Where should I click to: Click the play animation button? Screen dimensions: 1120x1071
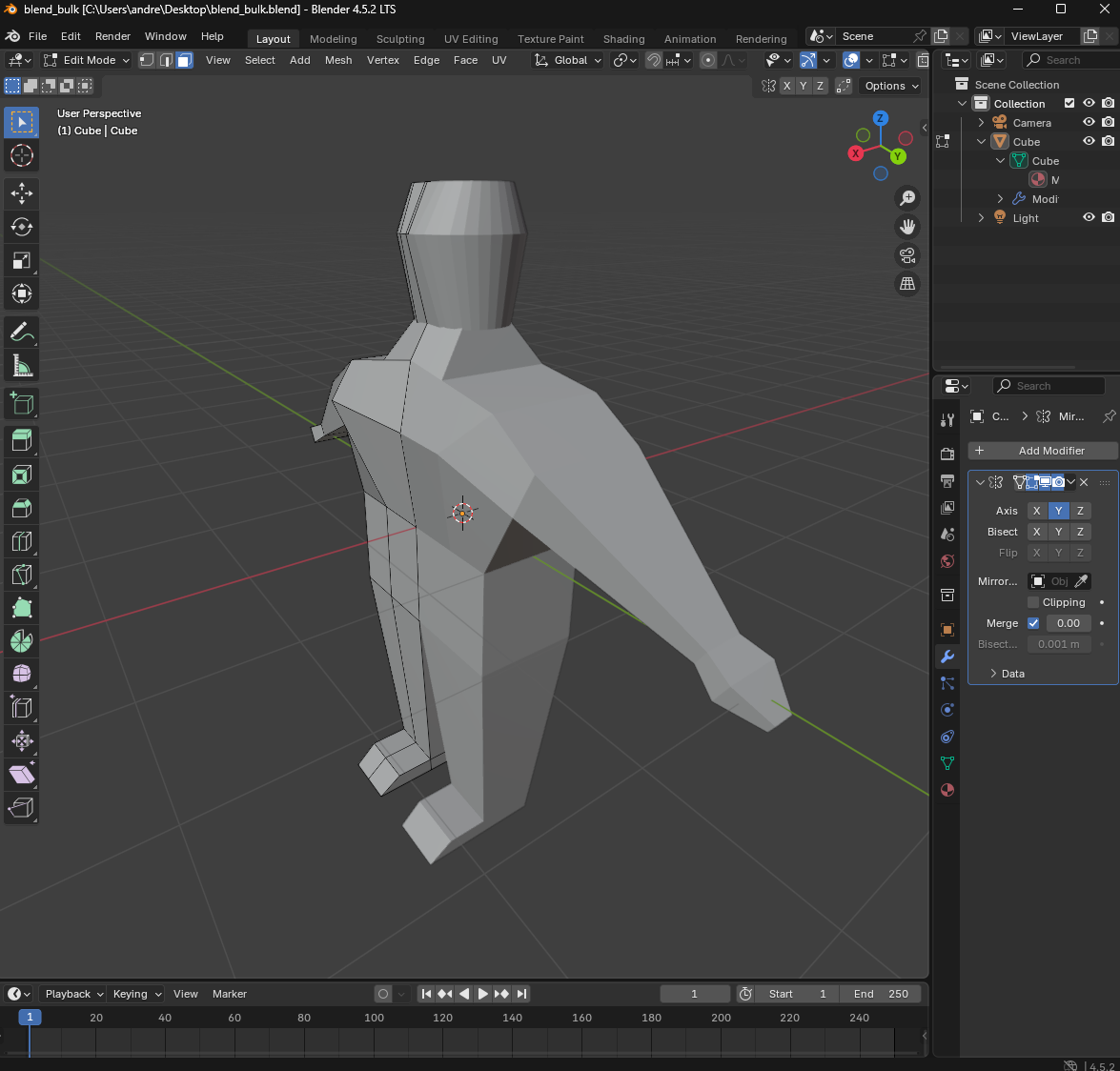coord(483,994)
